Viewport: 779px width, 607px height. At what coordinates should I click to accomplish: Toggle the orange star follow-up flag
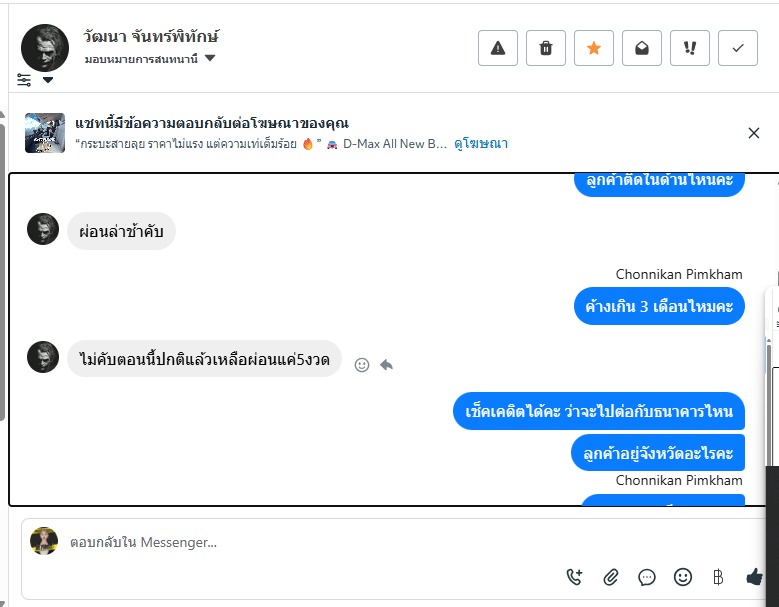594,48
